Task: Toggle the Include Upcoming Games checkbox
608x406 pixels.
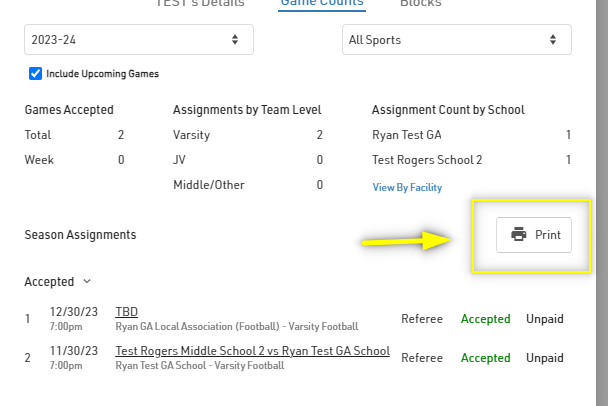Action: [x=36, y=73]
